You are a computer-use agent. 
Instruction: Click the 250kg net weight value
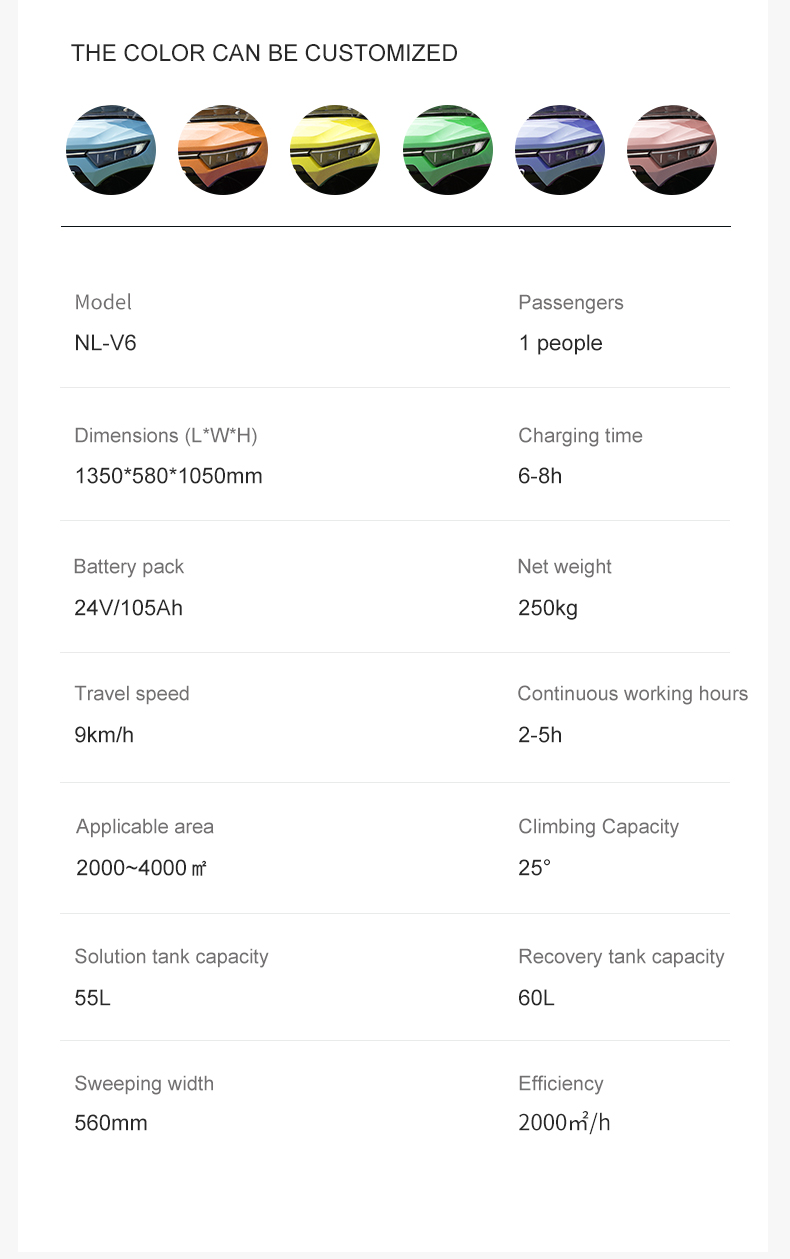pyautogui.click(x=548, y=608)
